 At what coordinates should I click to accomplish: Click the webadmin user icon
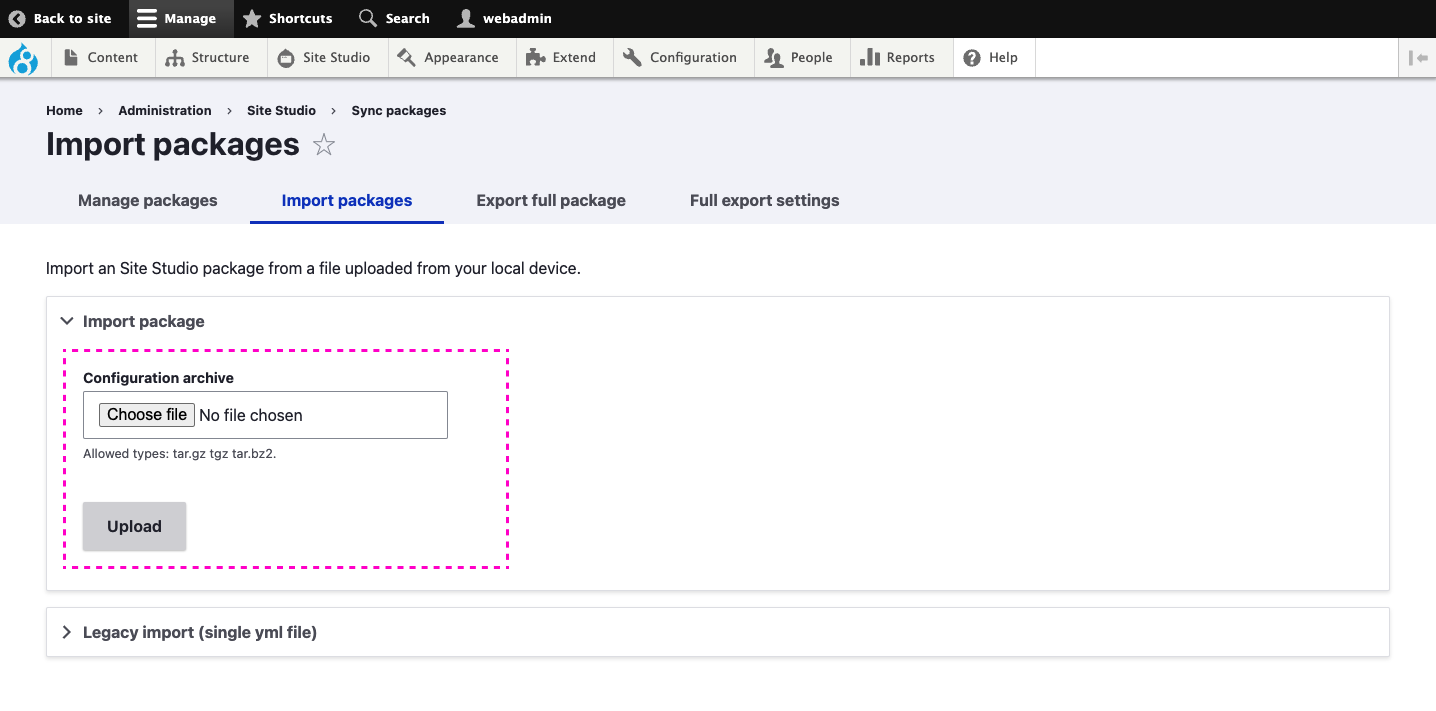tap(466, 18)
